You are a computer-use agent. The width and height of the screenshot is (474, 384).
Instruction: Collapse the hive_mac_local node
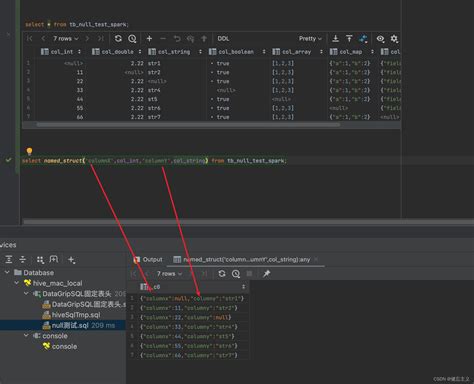click(x=17, y=283)
